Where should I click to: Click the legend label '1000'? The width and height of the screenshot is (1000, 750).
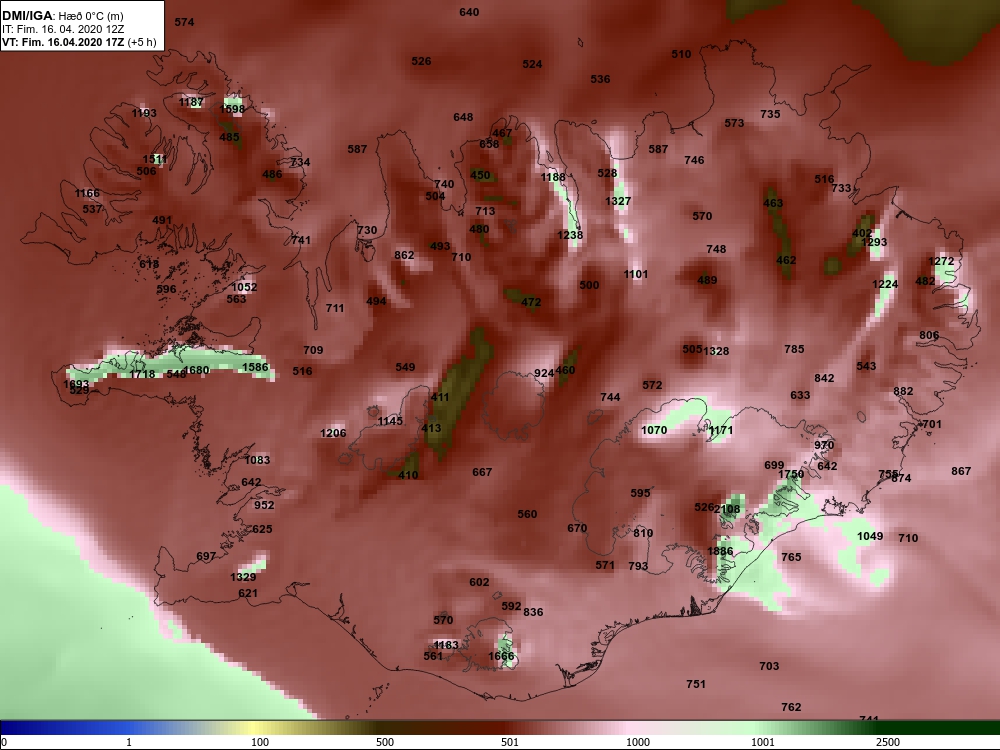[x=638, y=742]
